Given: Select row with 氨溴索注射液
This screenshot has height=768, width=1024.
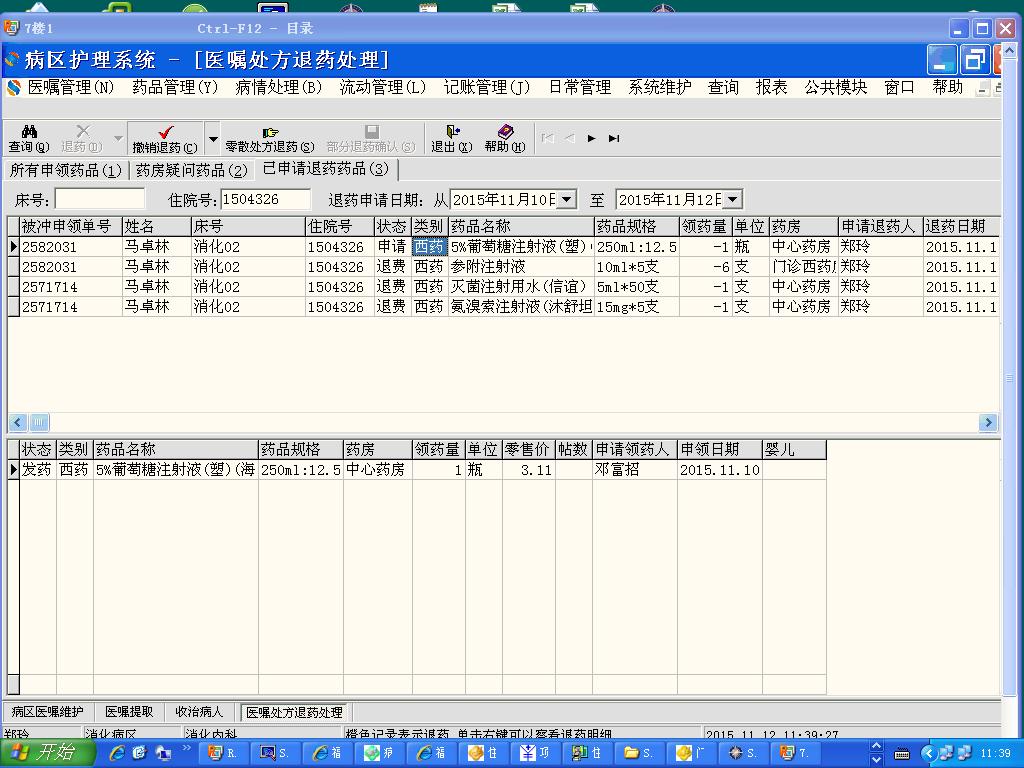Looking at the screenshot, I should pyautogui.click(x=503, y=306).
